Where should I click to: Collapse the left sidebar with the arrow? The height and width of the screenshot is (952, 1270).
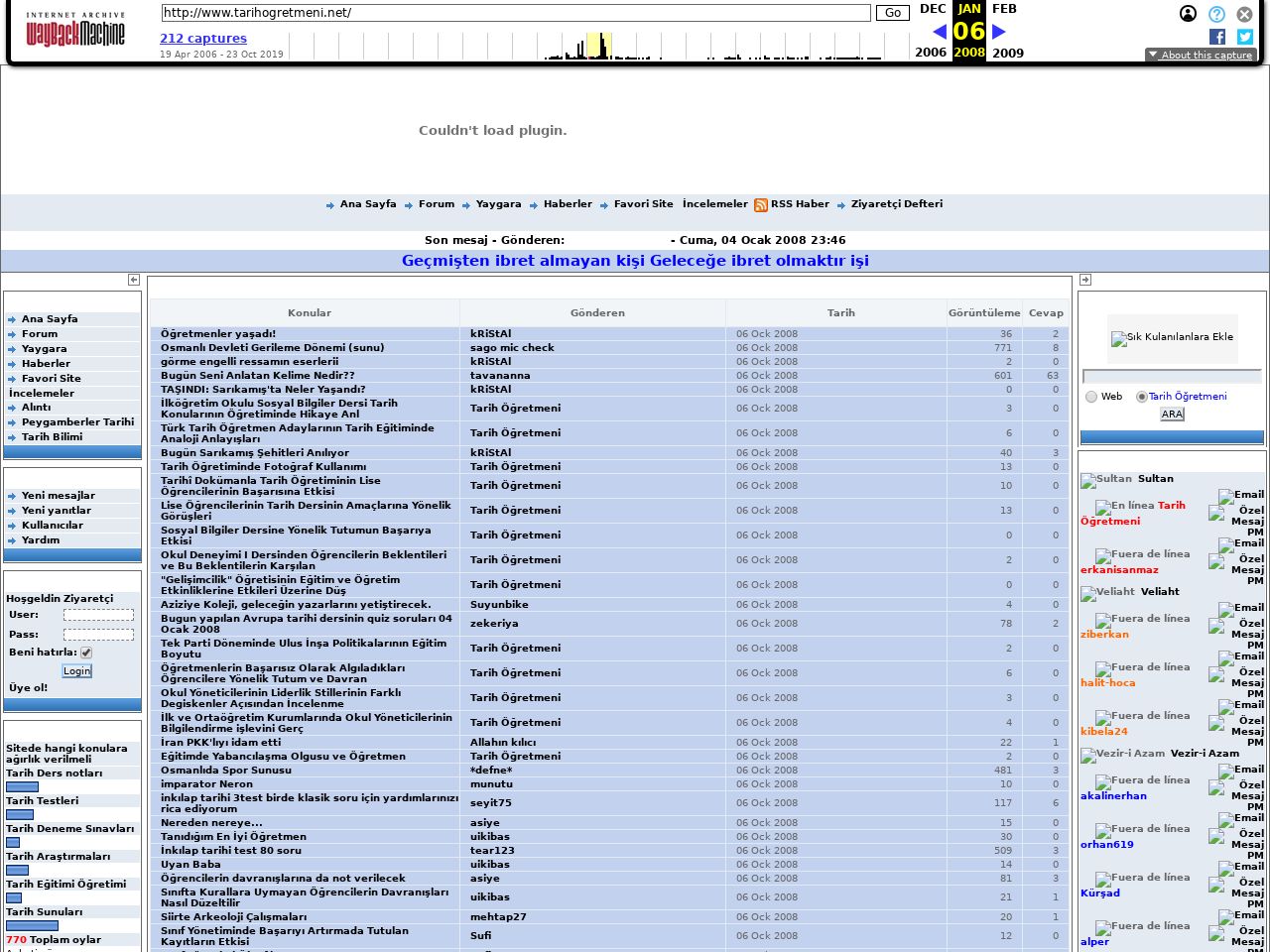click(x=133, y=280)
